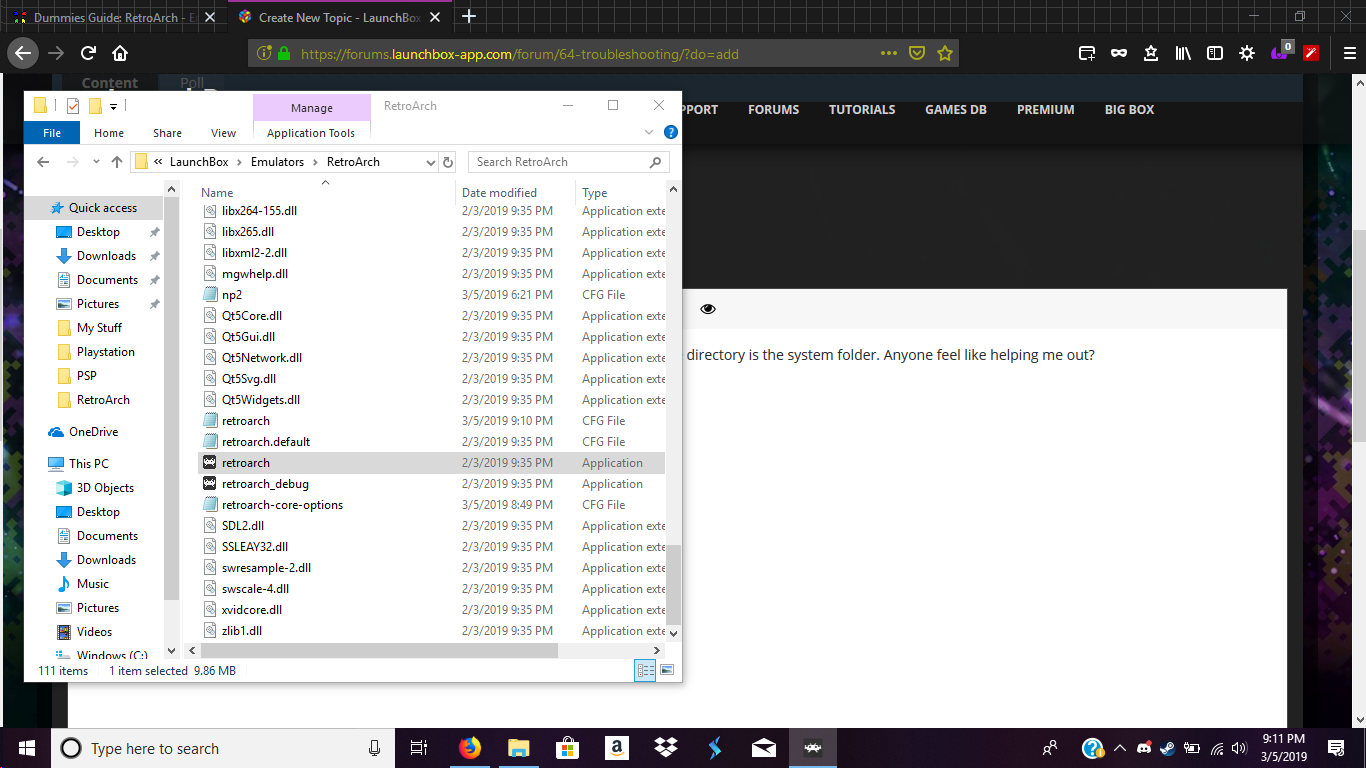Switch to Dummies Guide RetroArch browser tab
This screenshot has width=1366, height=768.
point(113,17)
